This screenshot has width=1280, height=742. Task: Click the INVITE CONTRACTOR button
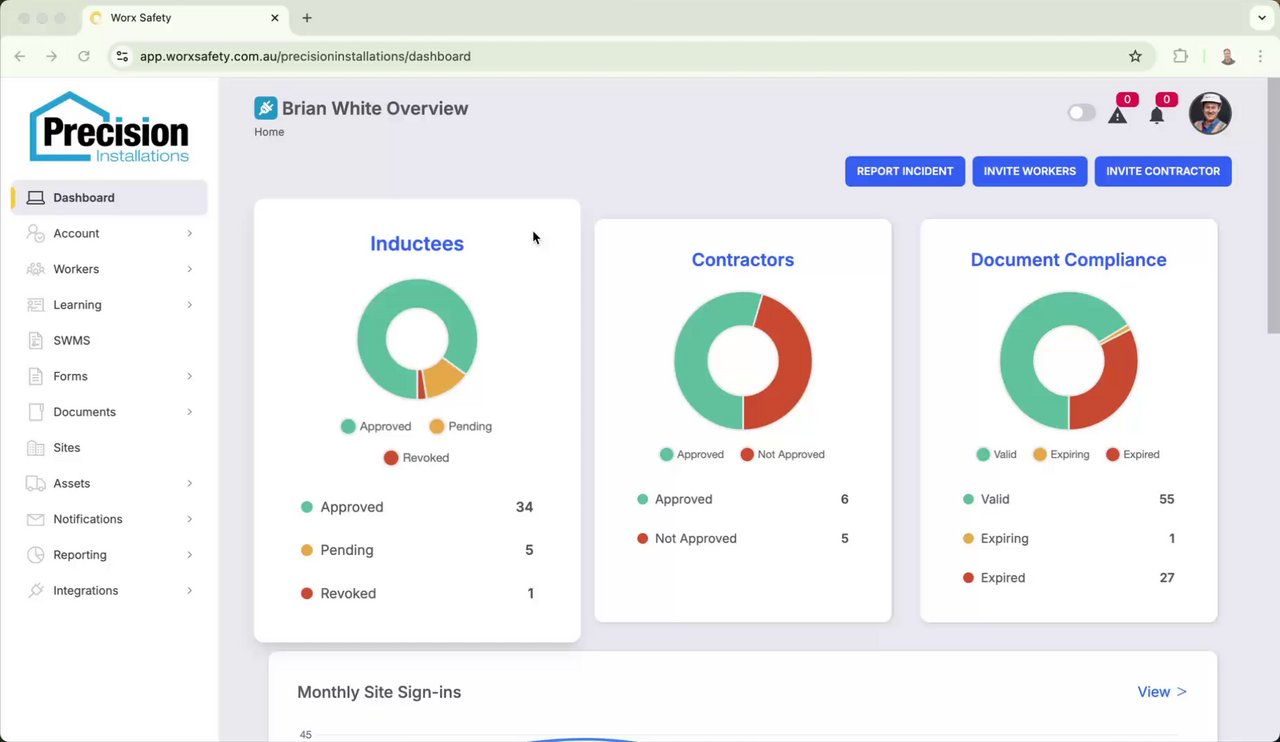tap(1163, 171)
